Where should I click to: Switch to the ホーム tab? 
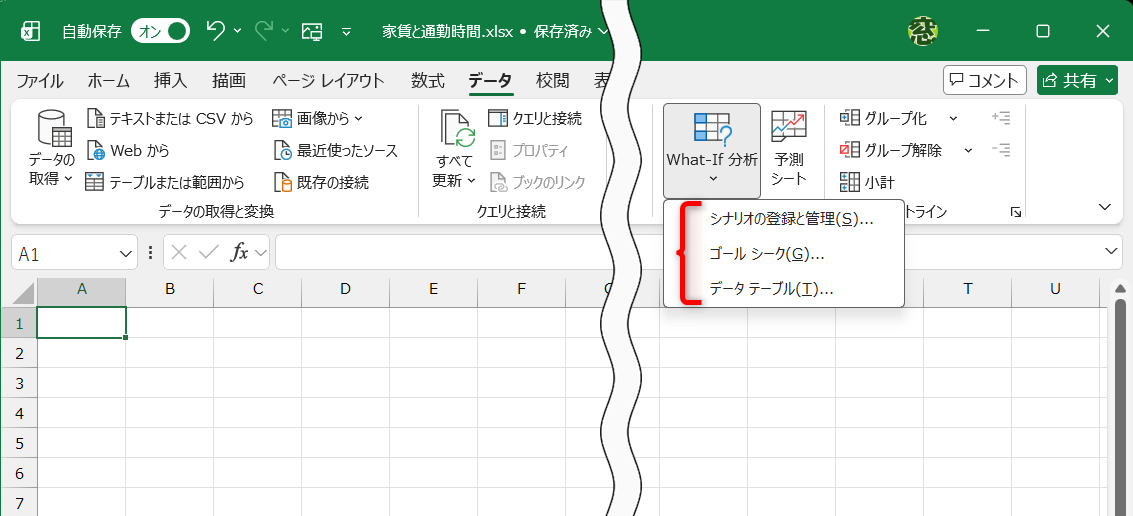coord(108,80)
